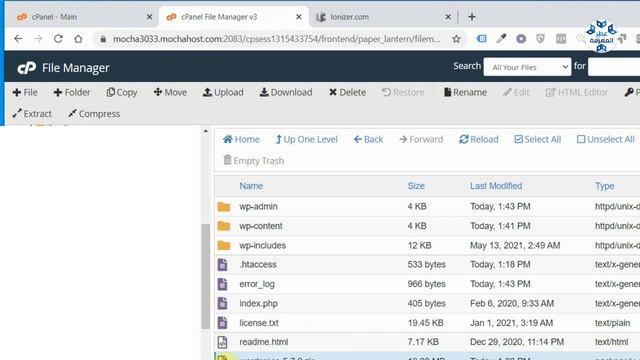Click Select All files
Viewport: 640px width, 360px height.
(x=538, y=139)
